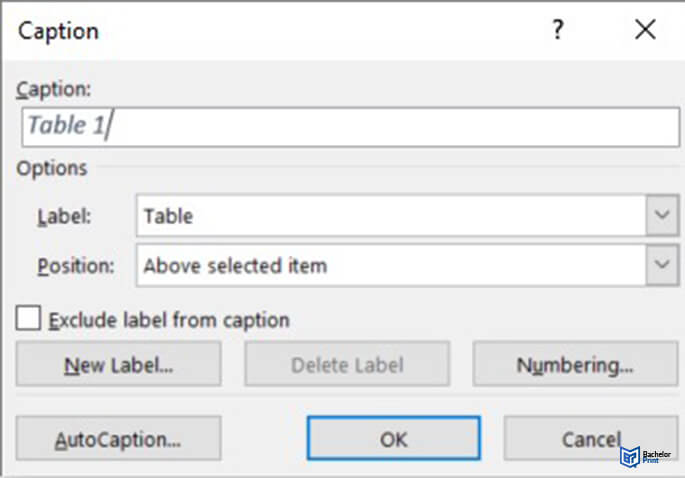Confirm the caption with OK
685x478 pixels.
point(394,438)
